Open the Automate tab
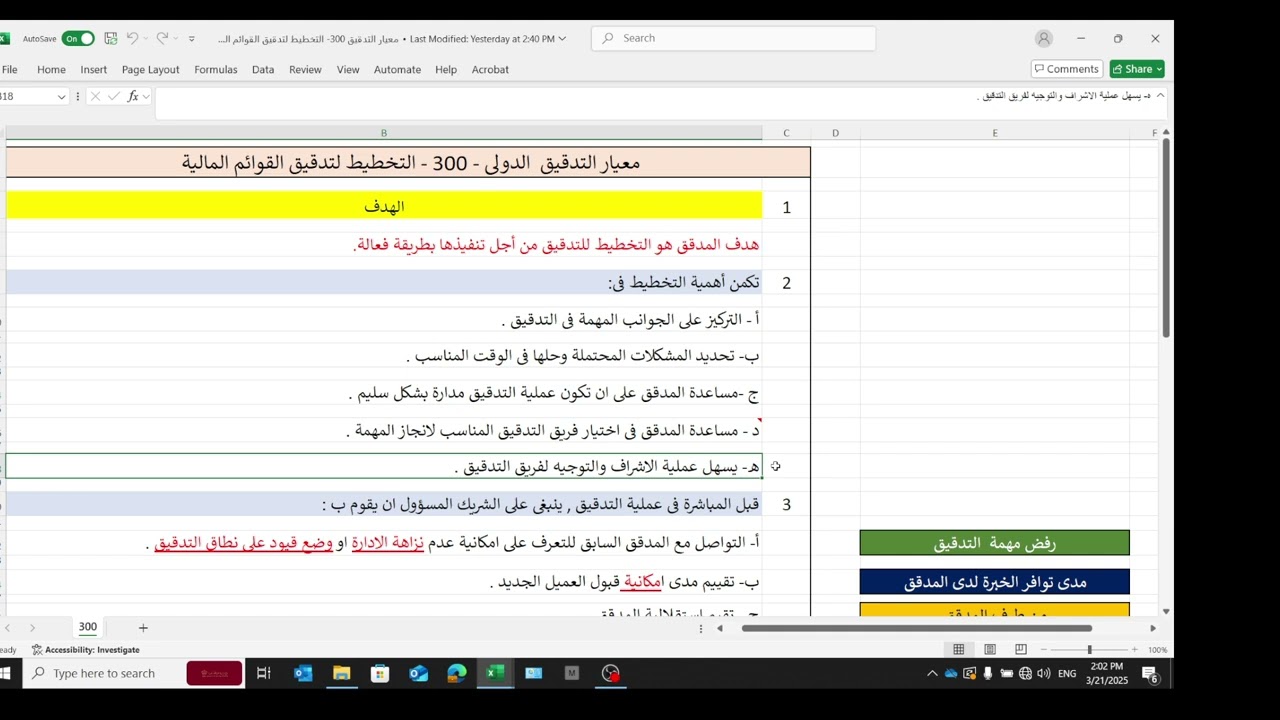The height and width of the screenshot is (720, 1280). tap(397, 70)
